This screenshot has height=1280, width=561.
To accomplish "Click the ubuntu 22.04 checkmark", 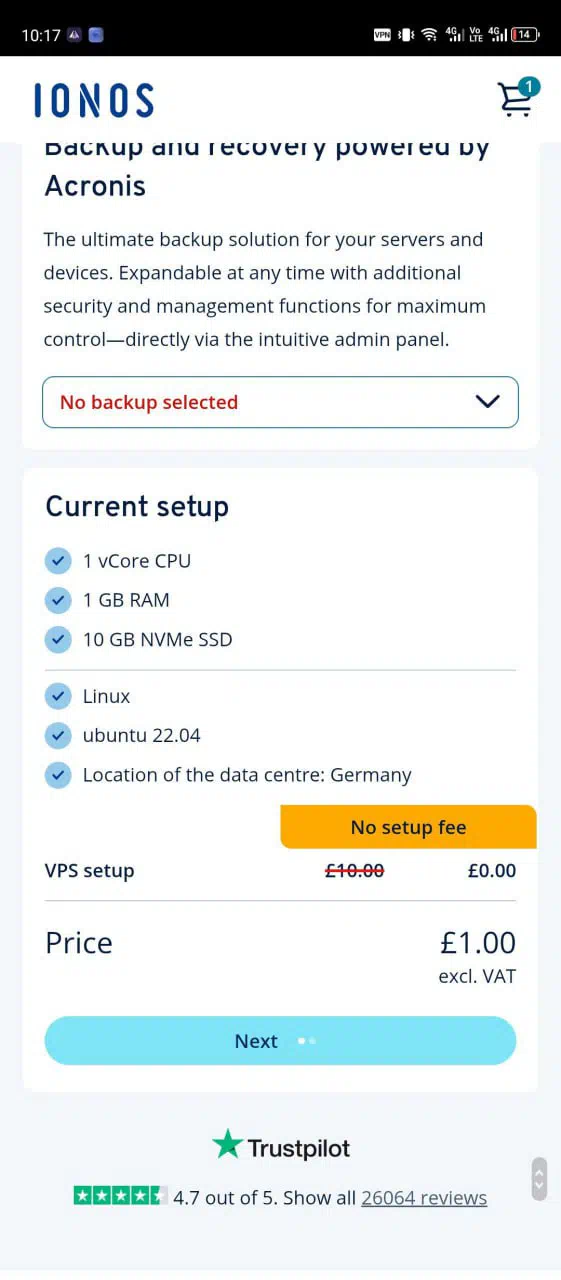I will pyautogui.click(x=58, y=735).
